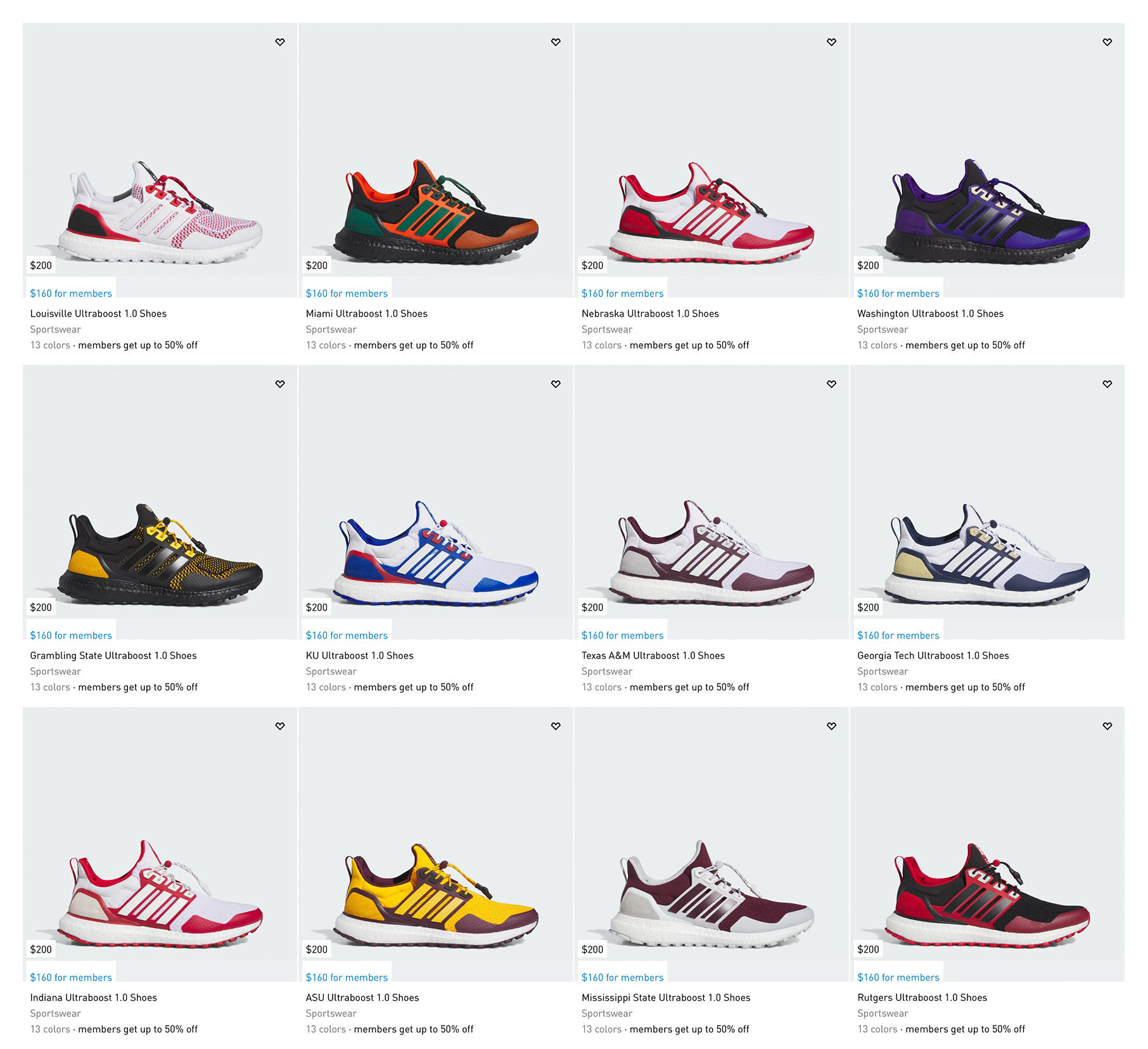Toggle wishlist heart on KU Ultraboost
The height and width of the screenshot is (1049, 1148).
556,384
